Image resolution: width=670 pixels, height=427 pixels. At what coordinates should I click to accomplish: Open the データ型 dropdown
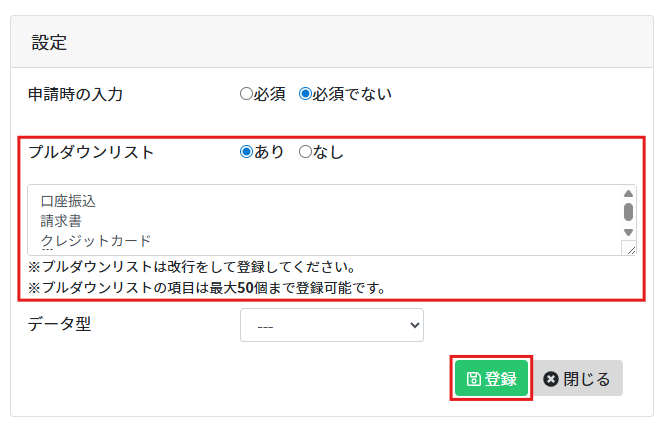click(x=331, y=325)
